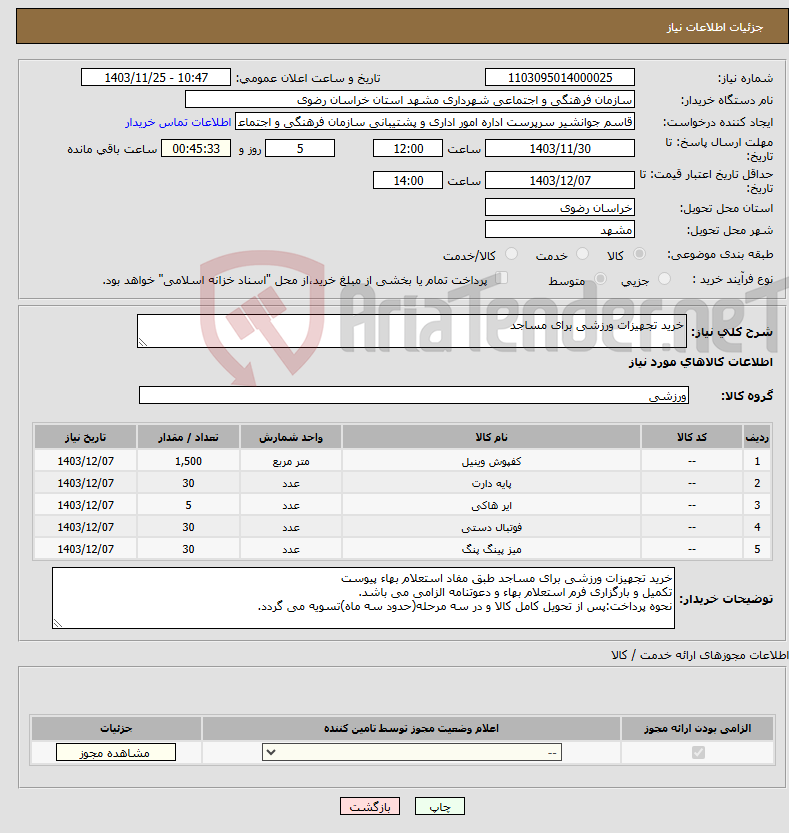Viewport: 789px width, 833px height.
Task: Select the جزیی purchase type radio
Action: click(664, 279)
